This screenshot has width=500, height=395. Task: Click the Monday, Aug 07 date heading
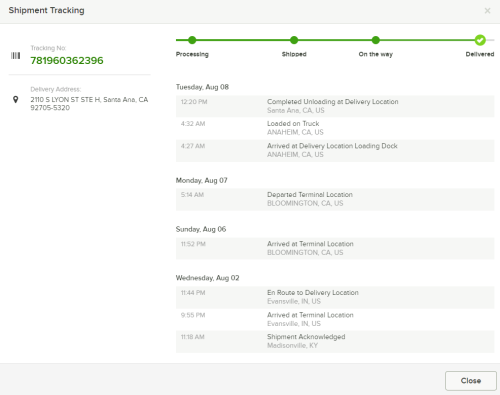[201, 180]
